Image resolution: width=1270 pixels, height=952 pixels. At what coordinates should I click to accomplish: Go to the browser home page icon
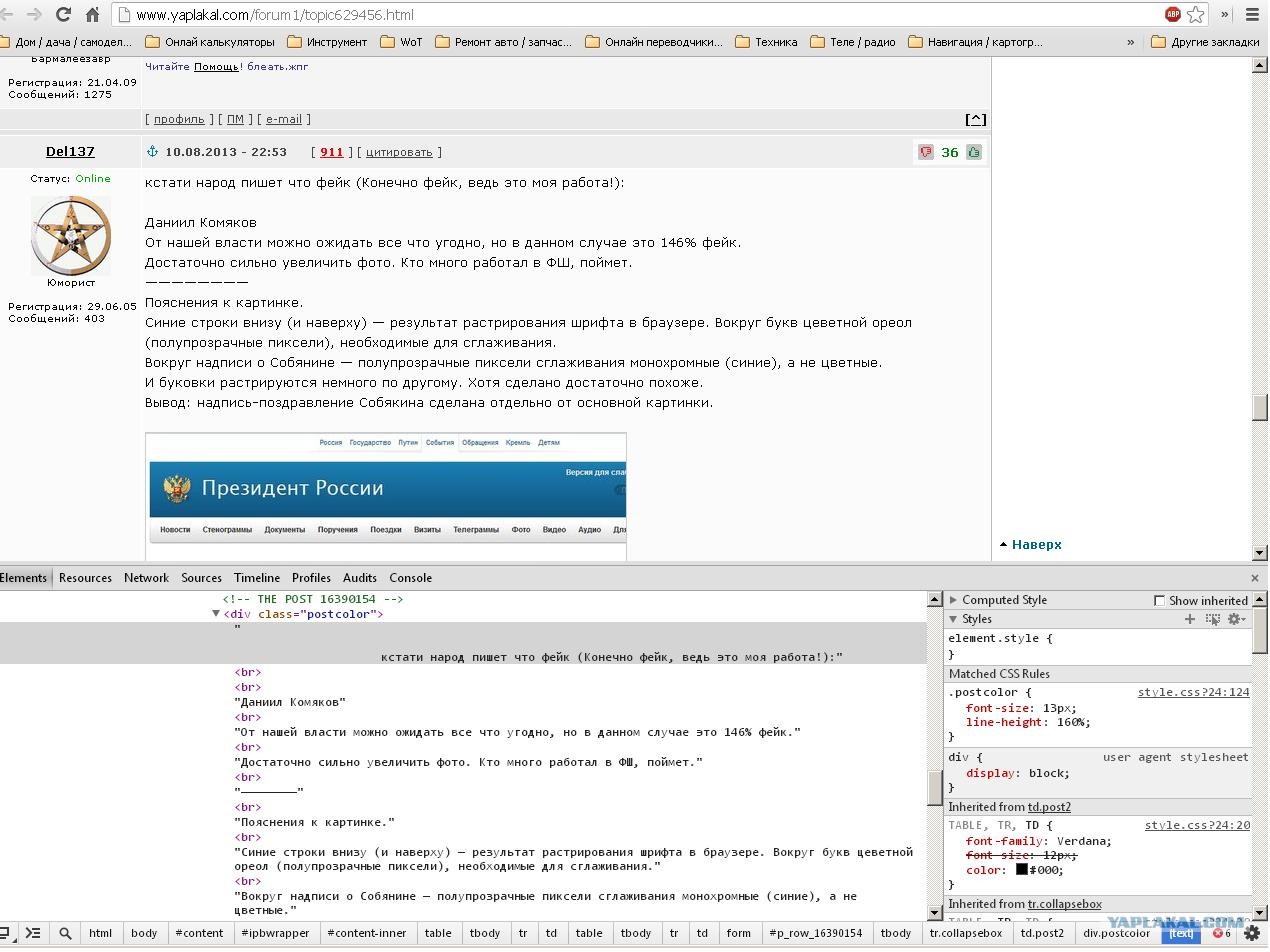coord(92,15)
